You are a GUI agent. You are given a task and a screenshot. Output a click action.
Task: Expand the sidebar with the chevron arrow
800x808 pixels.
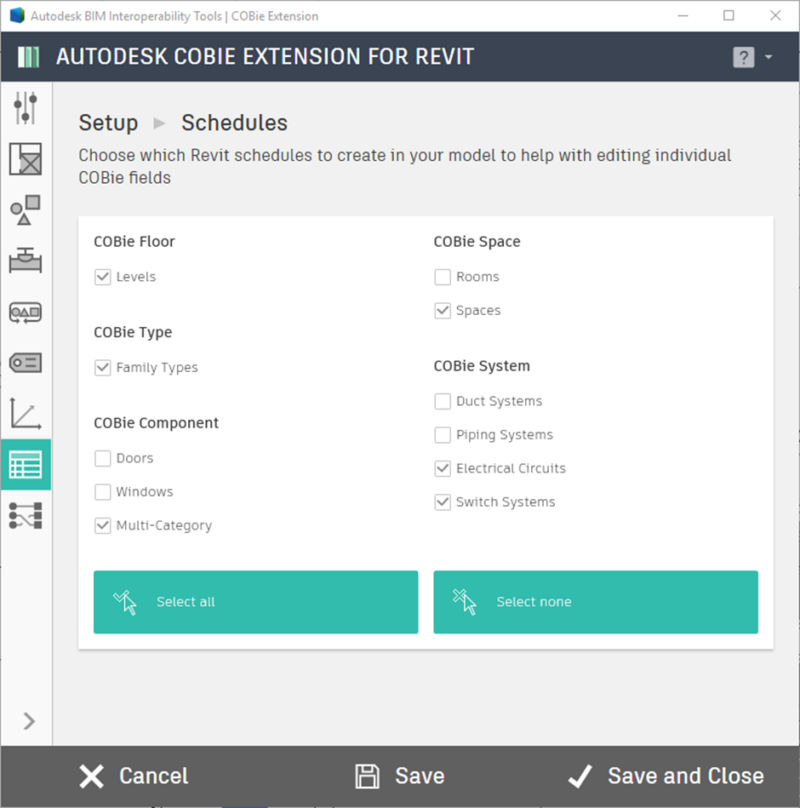tap(28, 720)
